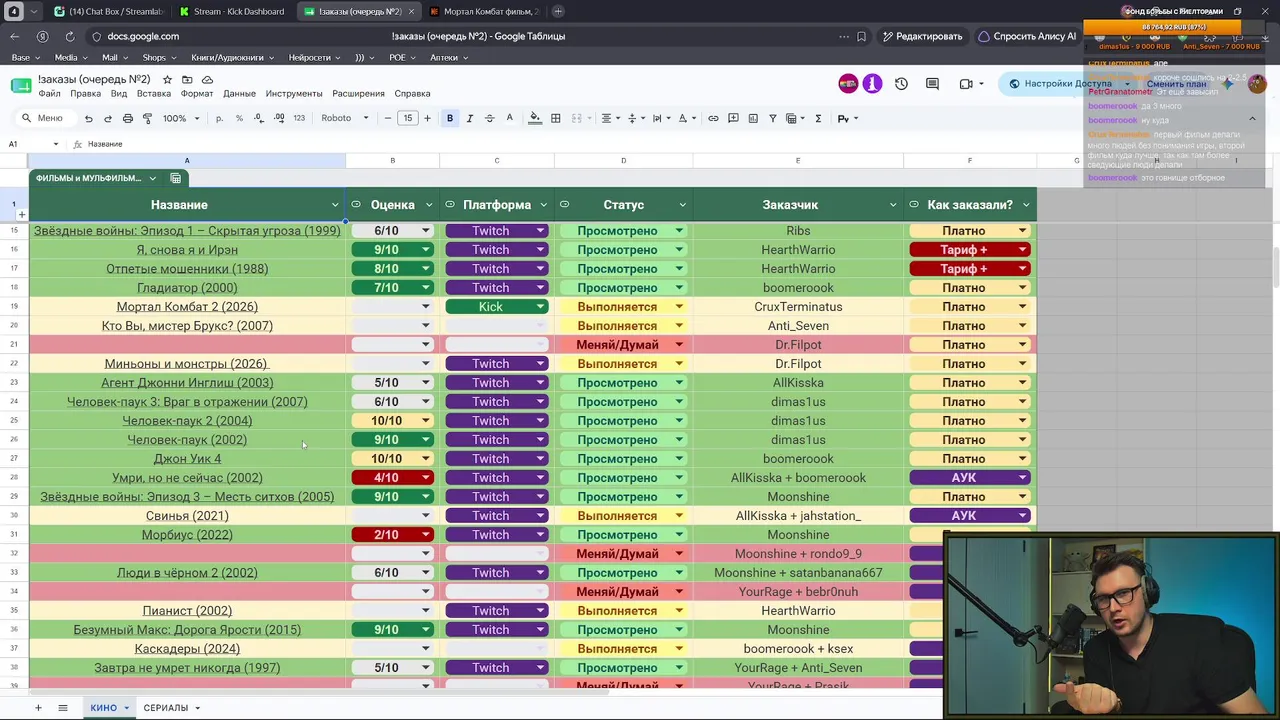Create a filter using the funnel icon
Screen dimensions: 1280x720
[x=773, y=118]
